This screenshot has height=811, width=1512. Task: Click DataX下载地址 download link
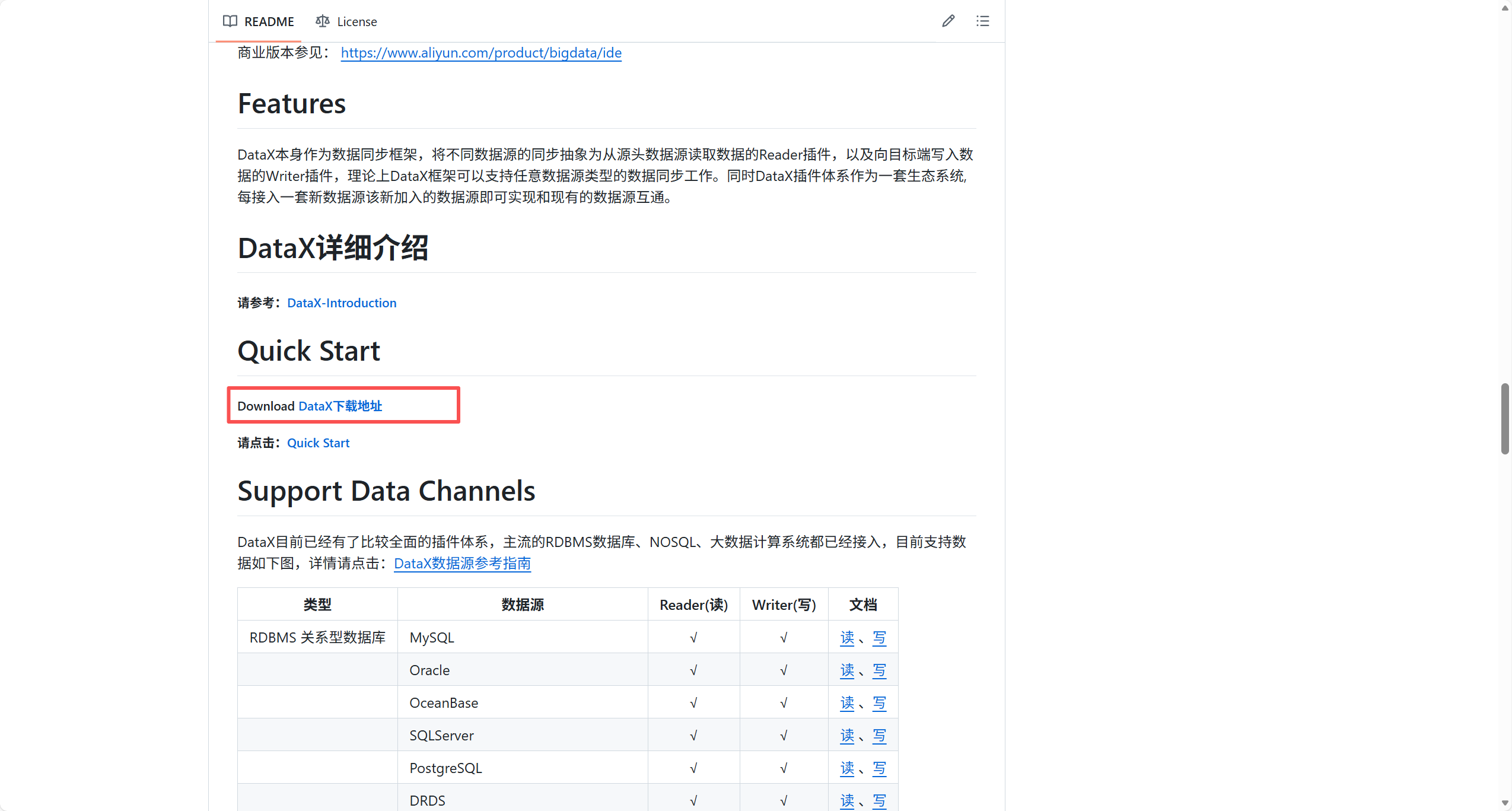[340, 406]
